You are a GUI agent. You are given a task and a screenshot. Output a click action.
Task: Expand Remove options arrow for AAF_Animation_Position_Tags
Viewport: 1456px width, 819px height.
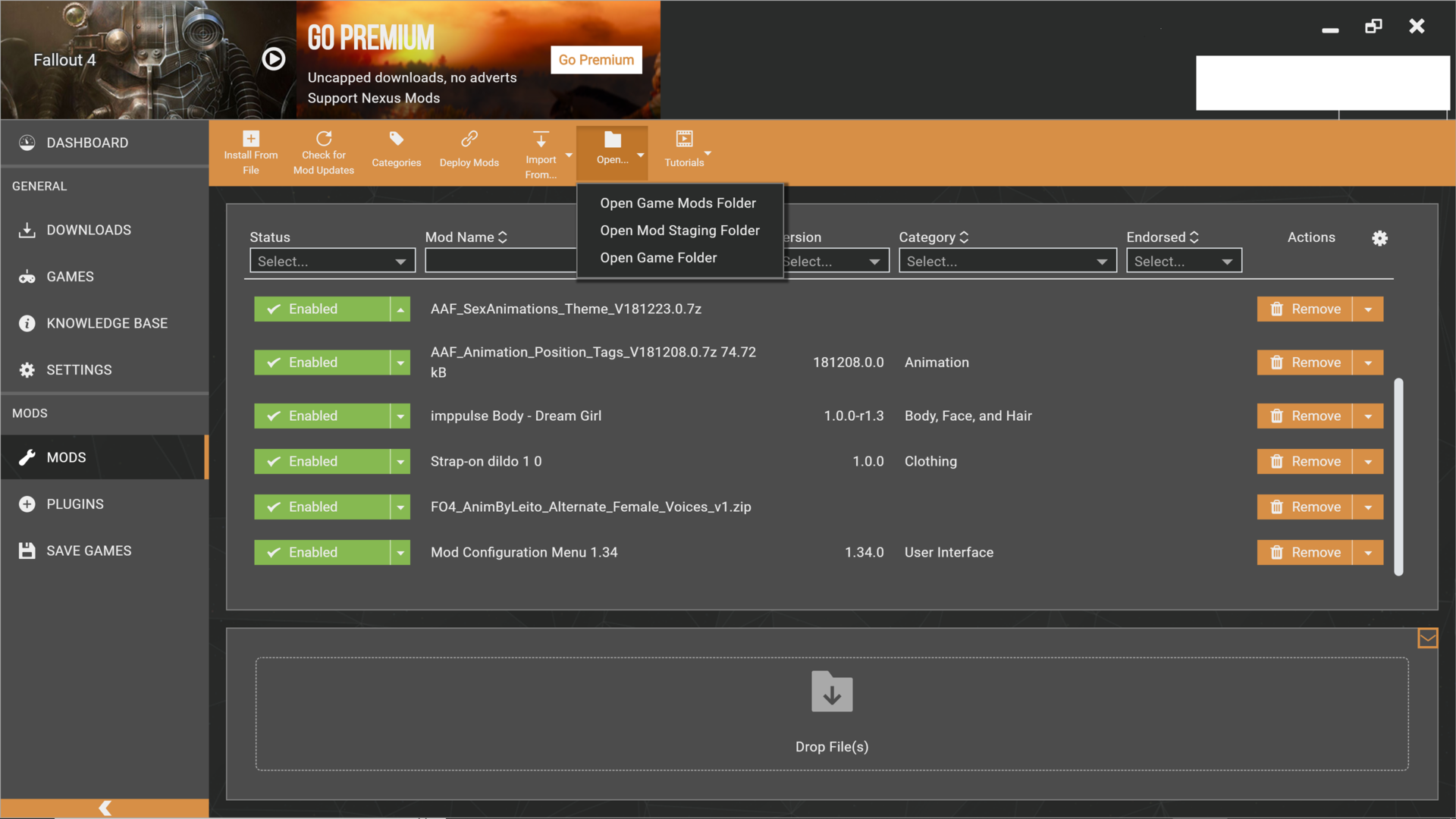click(1368, 362)
